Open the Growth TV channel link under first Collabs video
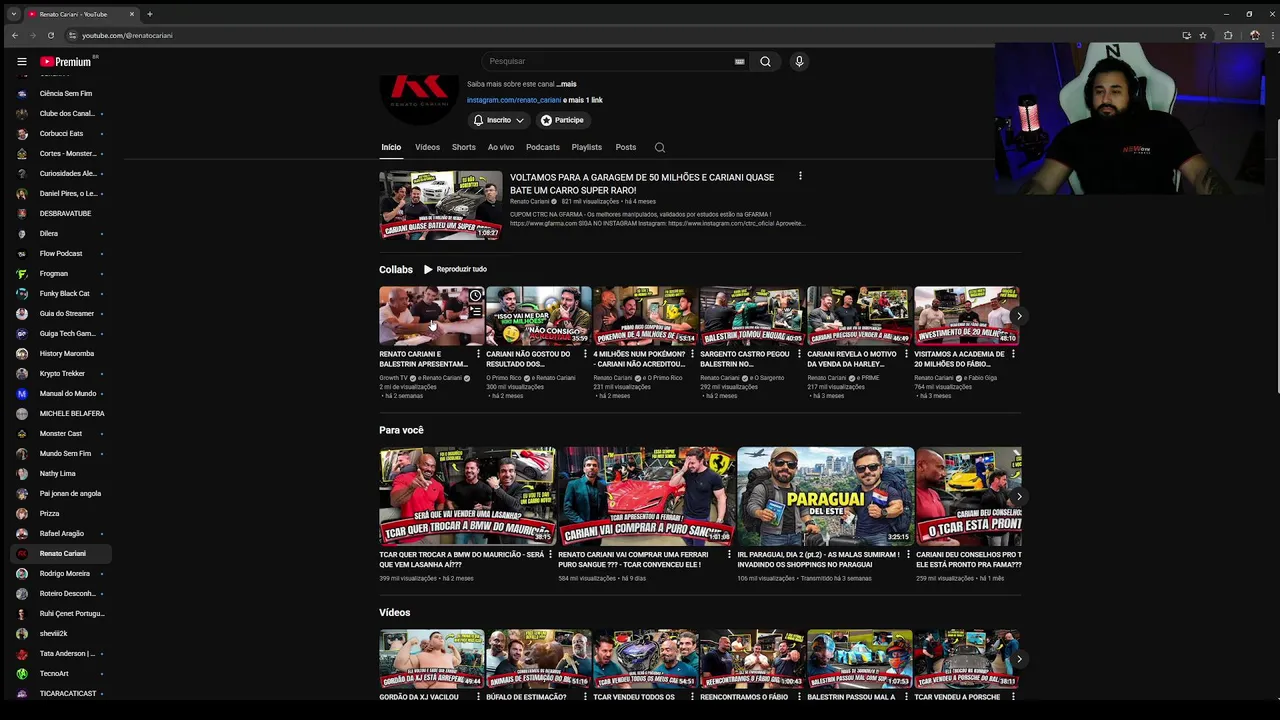1280x720 pixels. click(394, 378)
